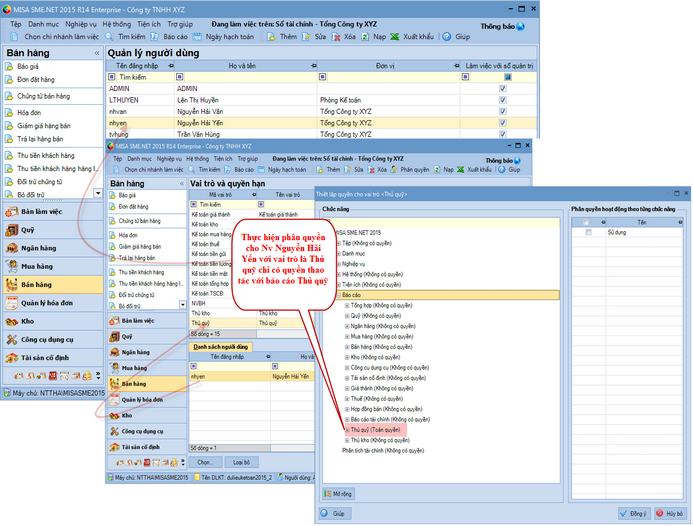
Task: Open dropdown arrow below main Bán hàng list
Action: pos(98,193)
